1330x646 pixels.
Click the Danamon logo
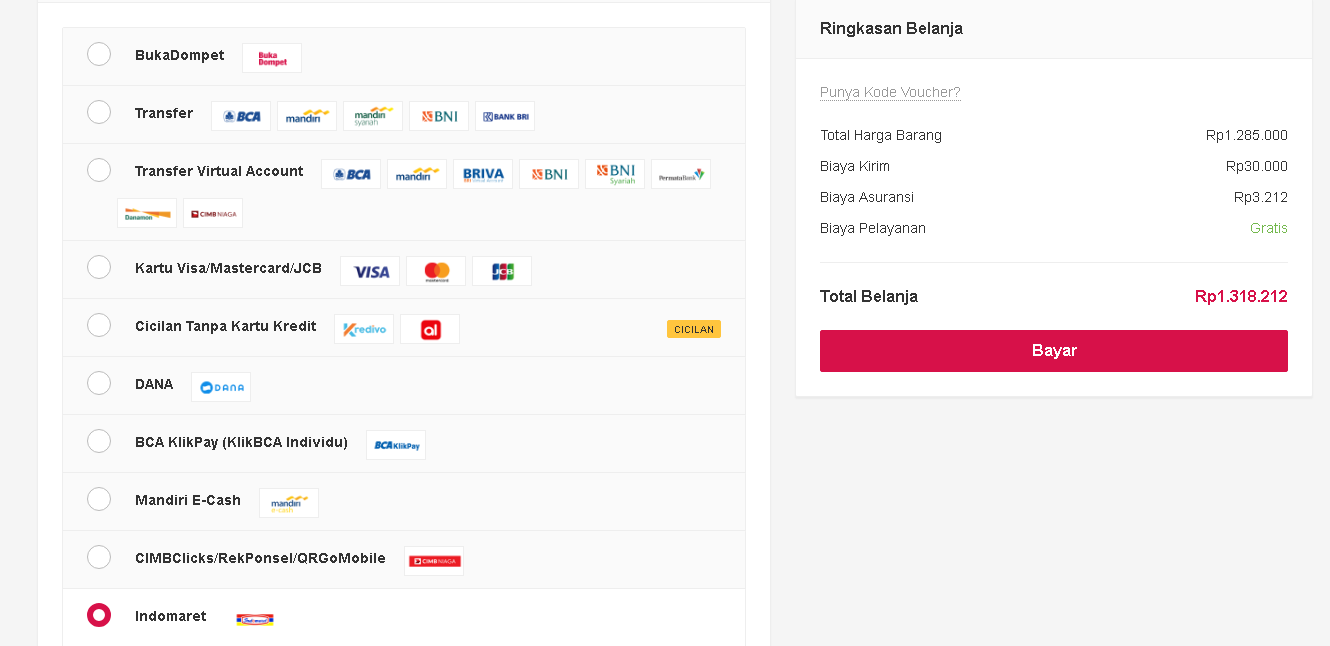[147, 213]
